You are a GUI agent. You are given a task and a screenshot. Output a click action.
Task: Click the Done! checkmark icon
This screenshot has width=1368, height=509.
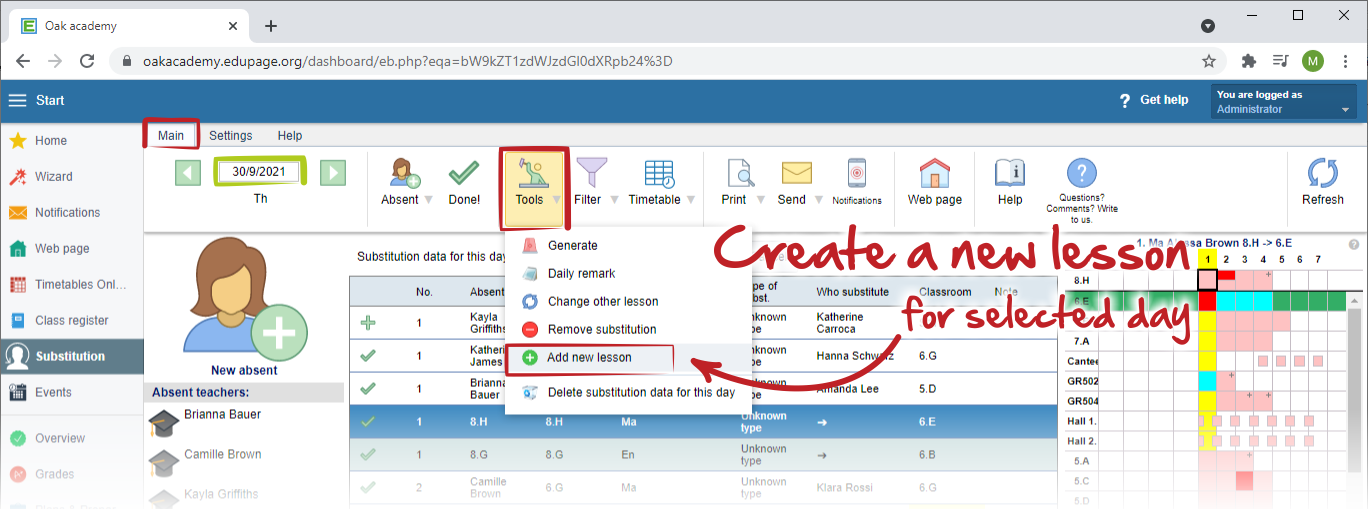click(x=464, y=174)
